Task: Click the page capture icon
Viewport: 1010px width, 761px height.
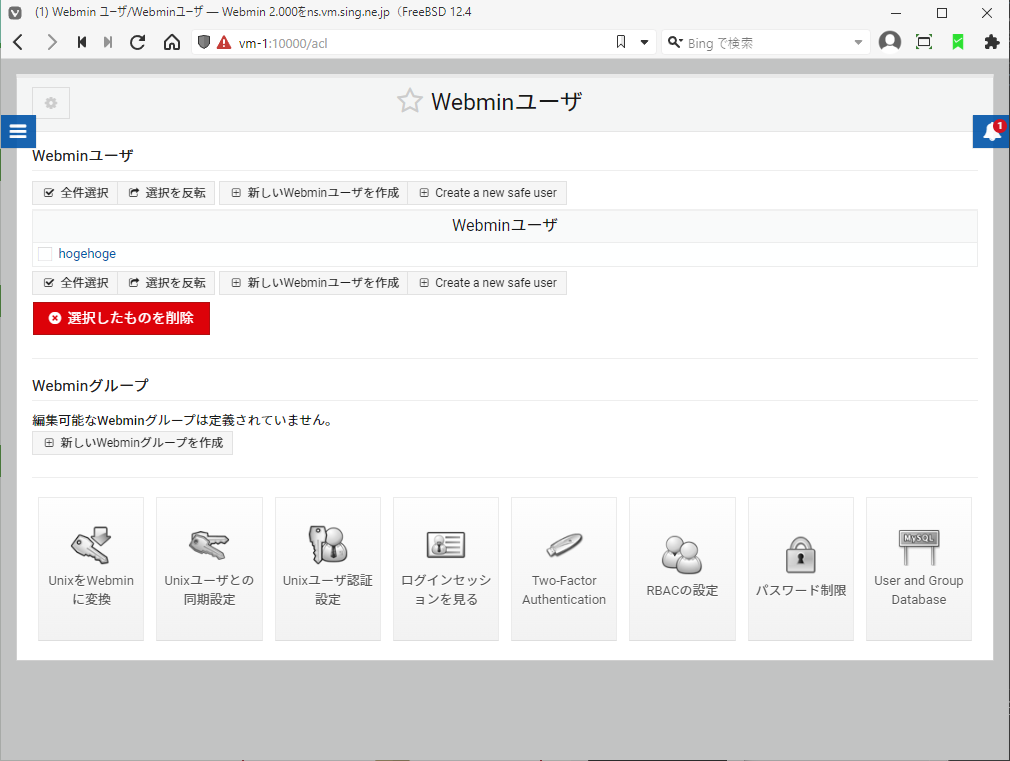Action: (x=924, y=43)
